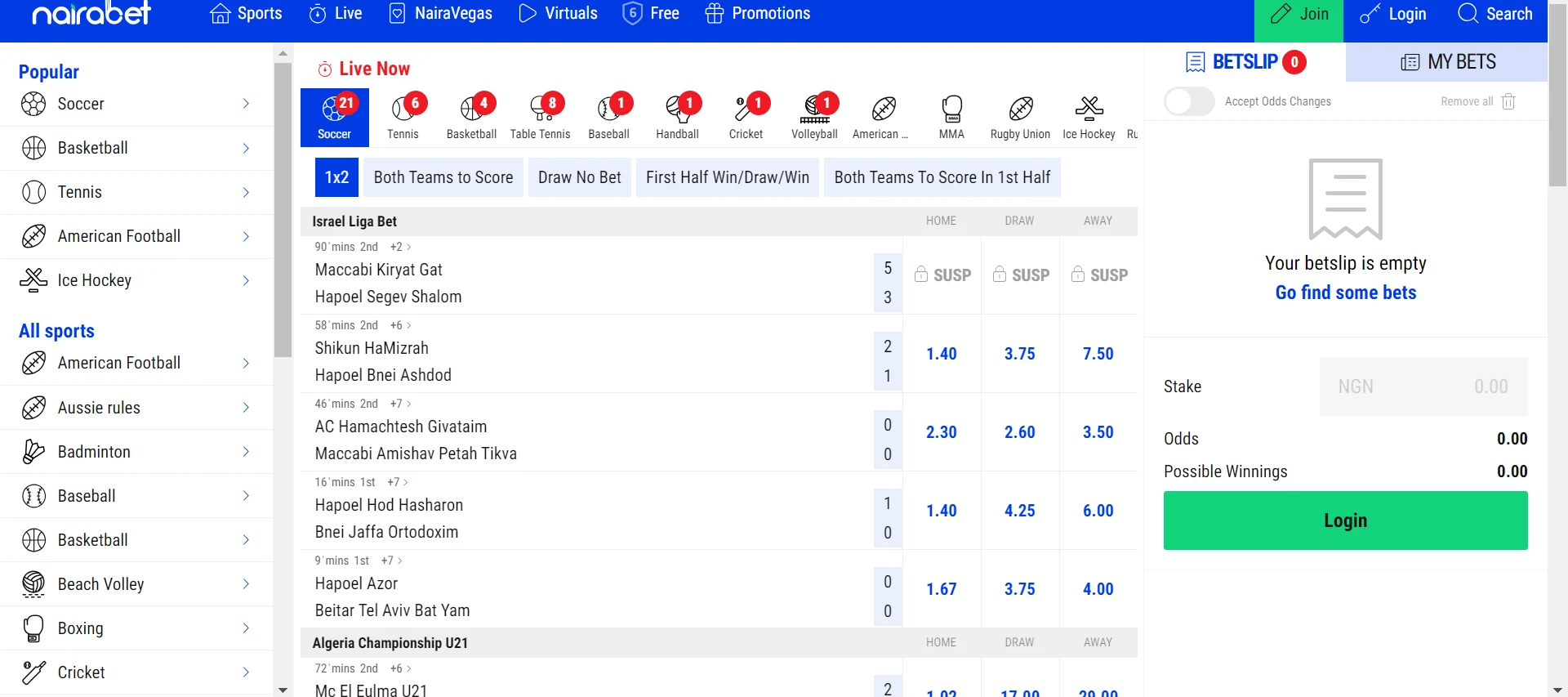Viewport: 1568px width, 697px height.
Task: Switch to Both Teams to Score tab
Action: (443, 177)
